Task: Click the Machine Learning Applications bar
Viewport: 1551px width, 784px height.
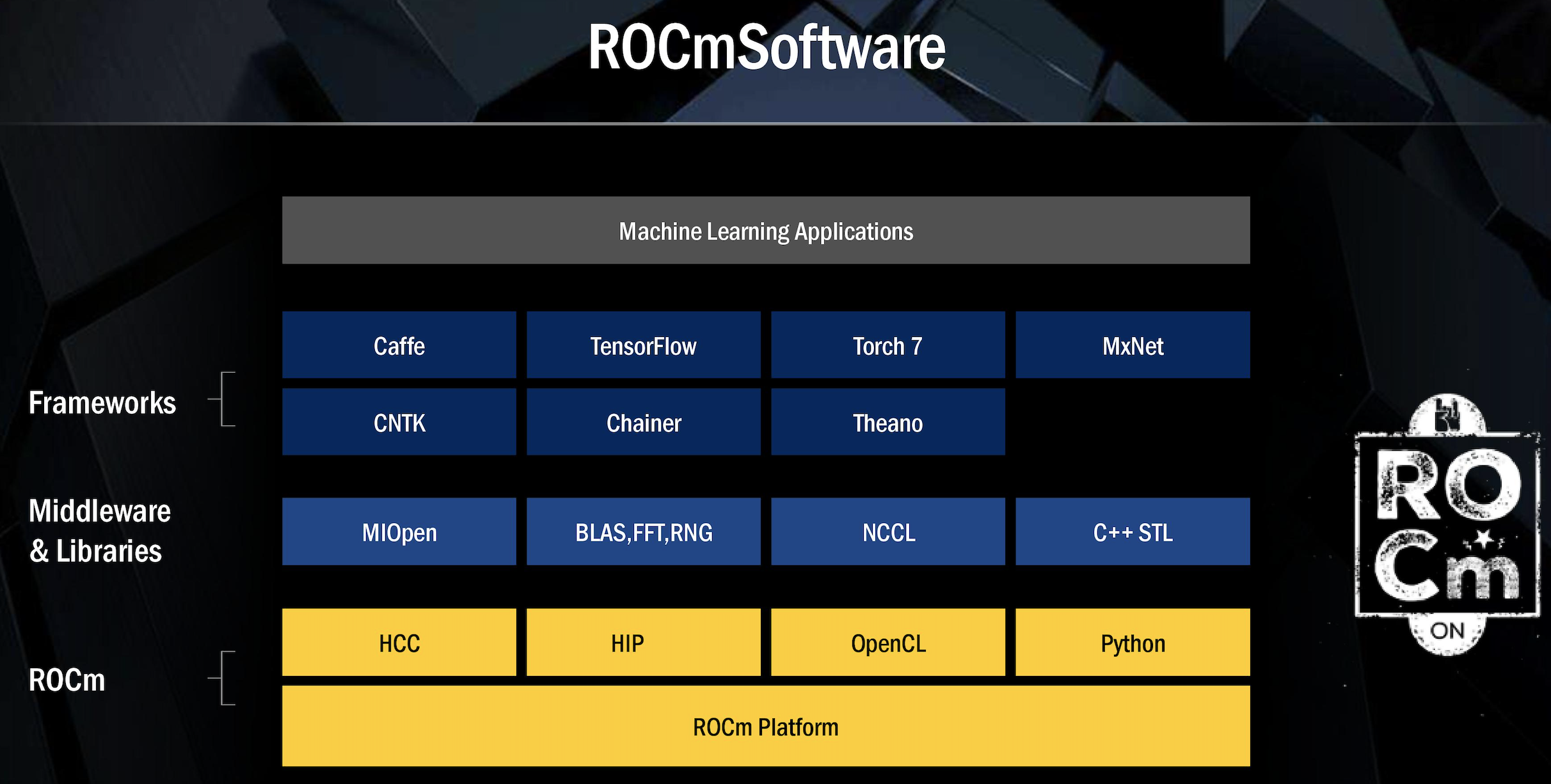Action: point(766,231)
